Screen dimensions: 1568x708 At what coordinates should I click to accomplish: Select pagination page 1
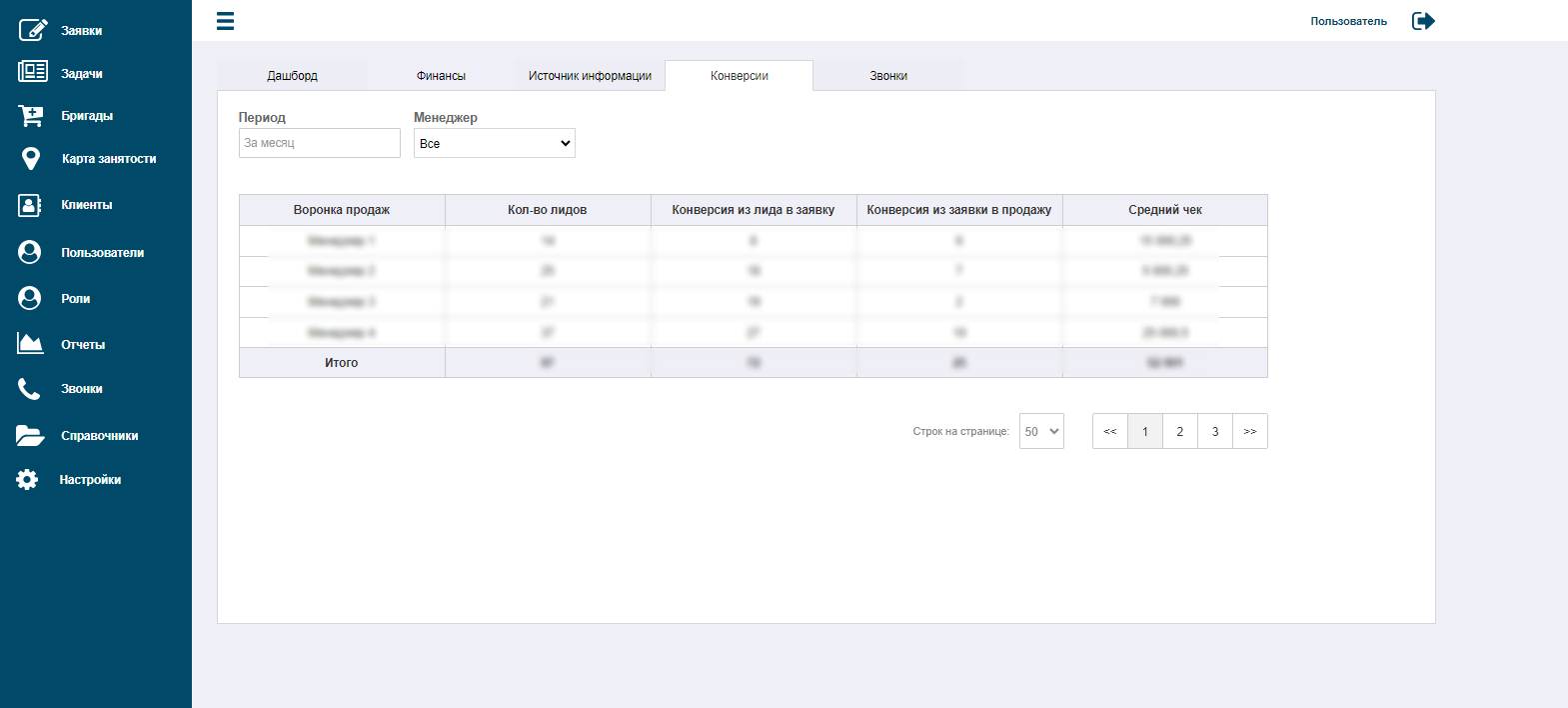pos(1145,431)
